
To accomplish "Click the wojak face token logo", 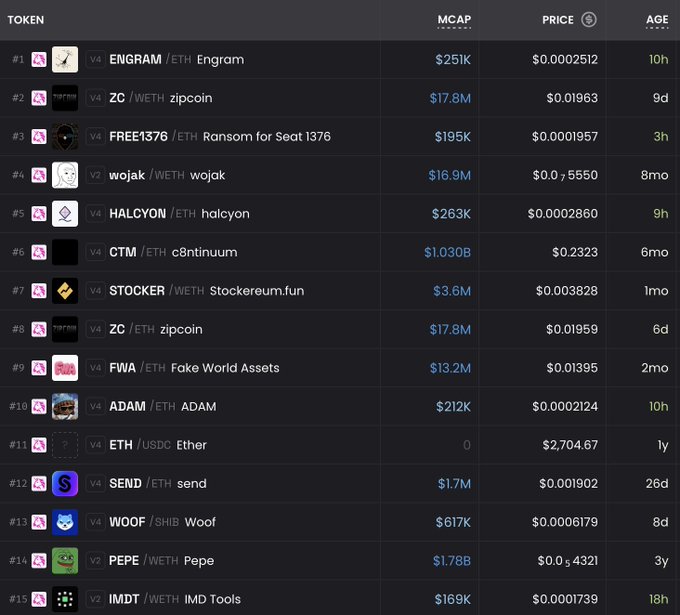I will [65, 175].
